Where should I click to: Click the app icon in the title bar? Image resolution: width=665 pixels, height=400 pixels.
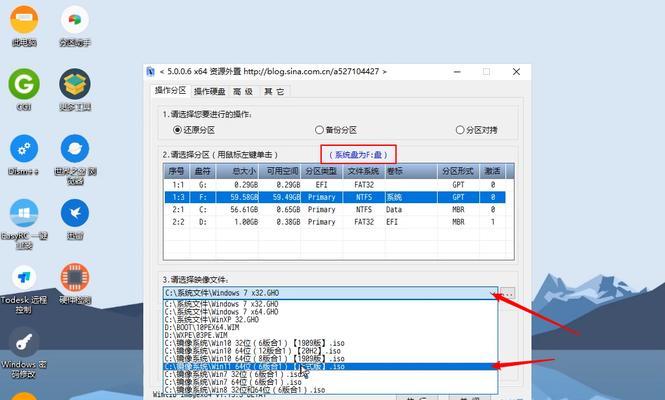pyautogui.click(x=151, y=71)
